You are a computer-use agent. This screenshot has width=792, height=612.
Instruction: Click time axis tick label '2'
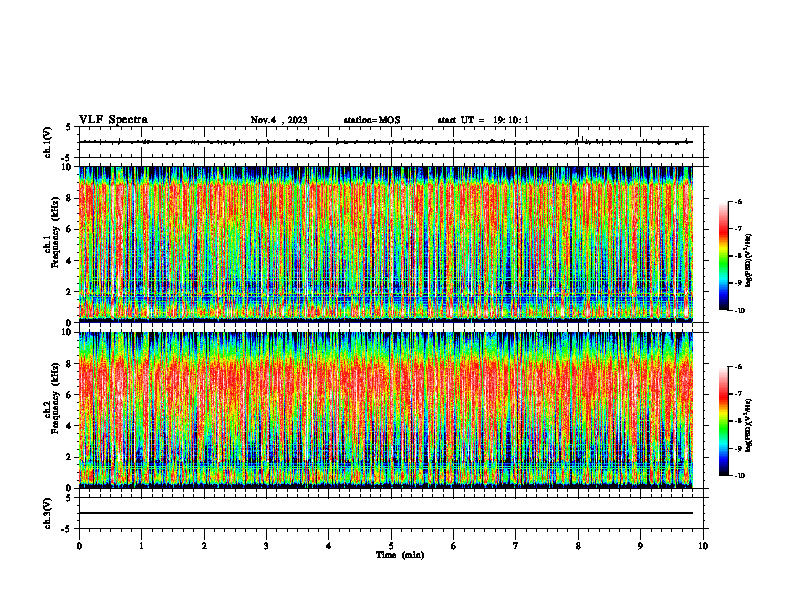point(204,546)
